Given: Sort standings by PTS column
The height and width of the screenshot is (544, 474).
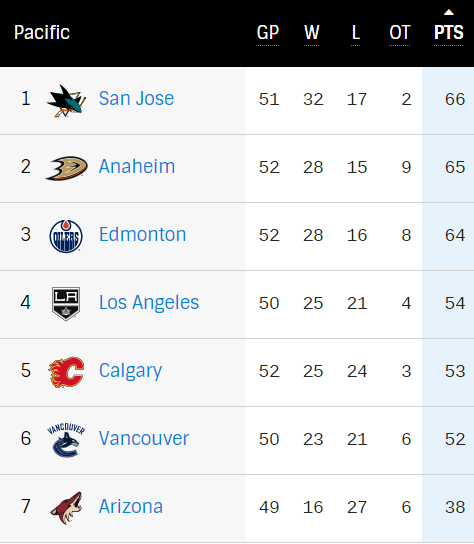Looking at the screenshot, I should coord(449,33).
